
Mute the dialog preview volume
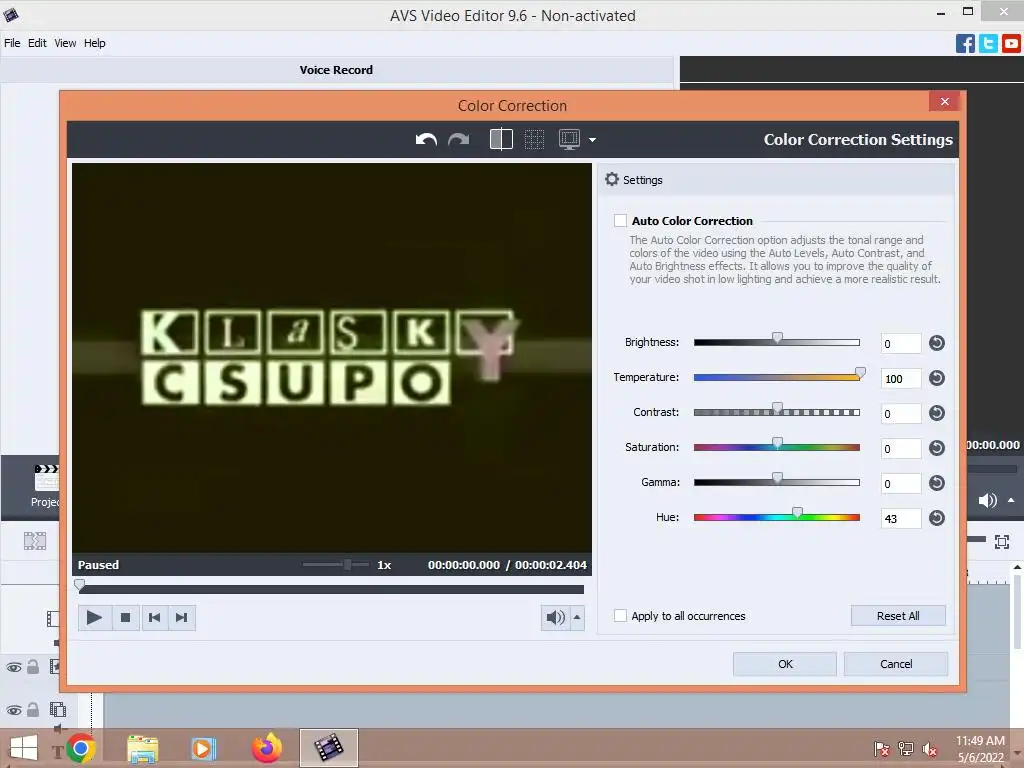[x=555, y=617]
